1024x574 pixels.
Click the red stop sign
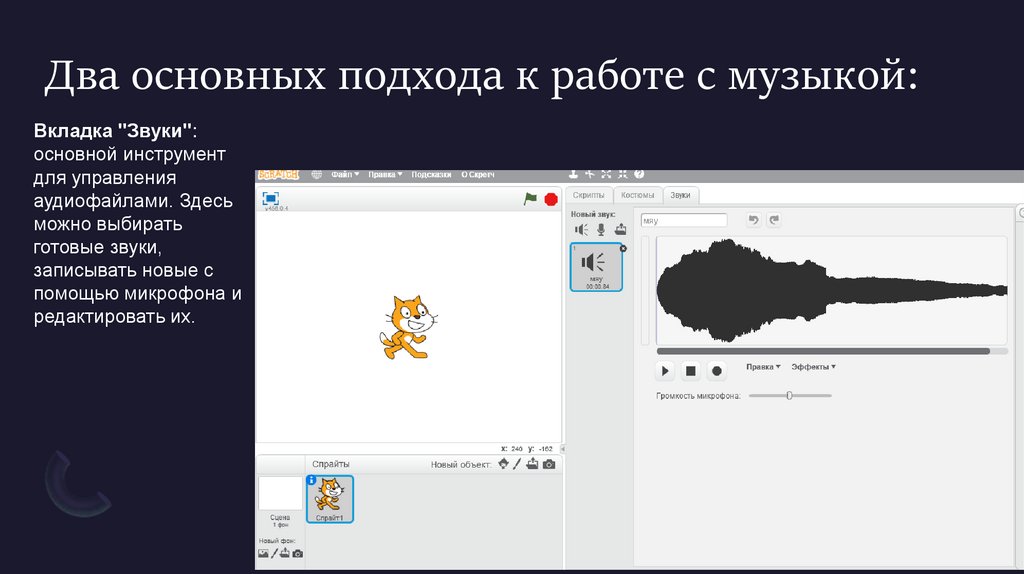551,199
